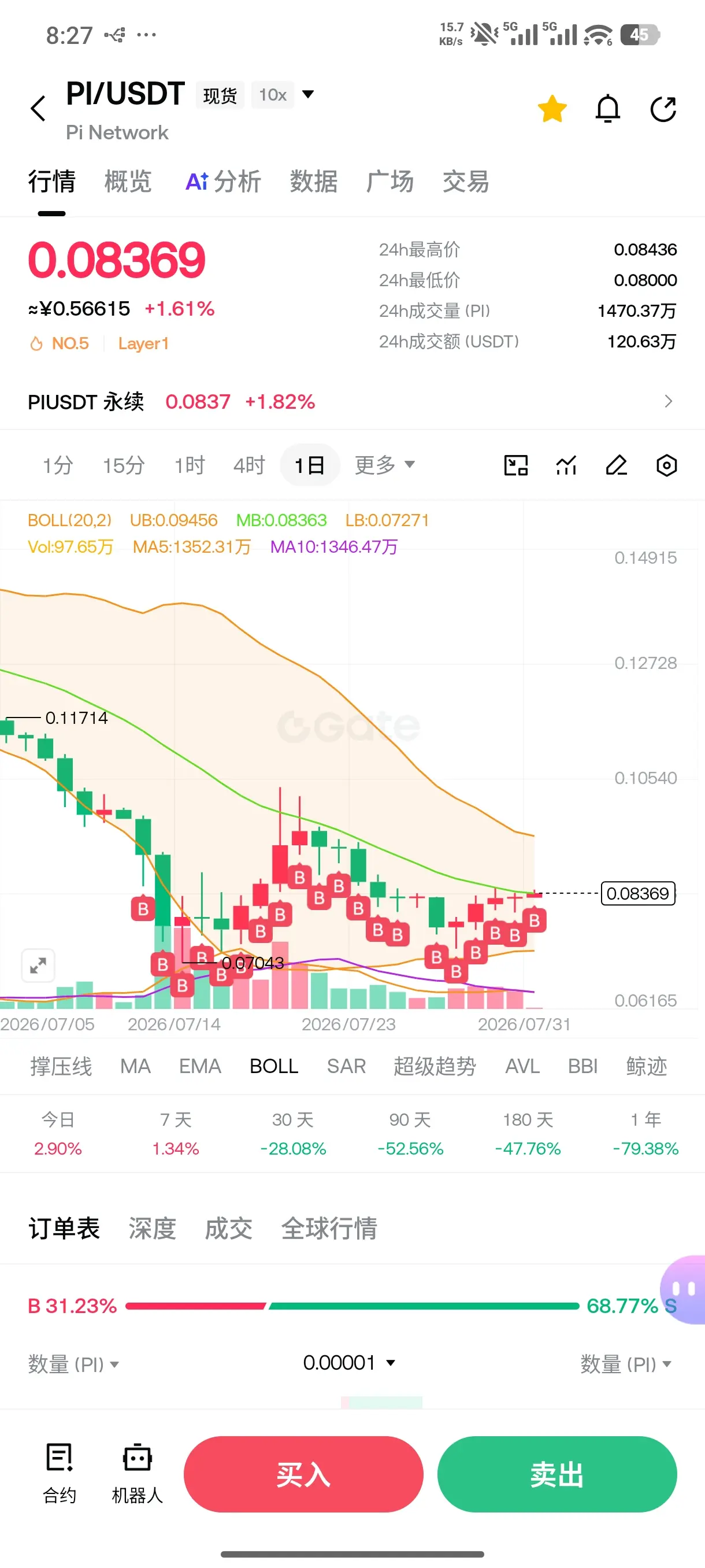The image size is (705, 1568).
Task: Tap the 现货 spot tag
Action: 220,95
